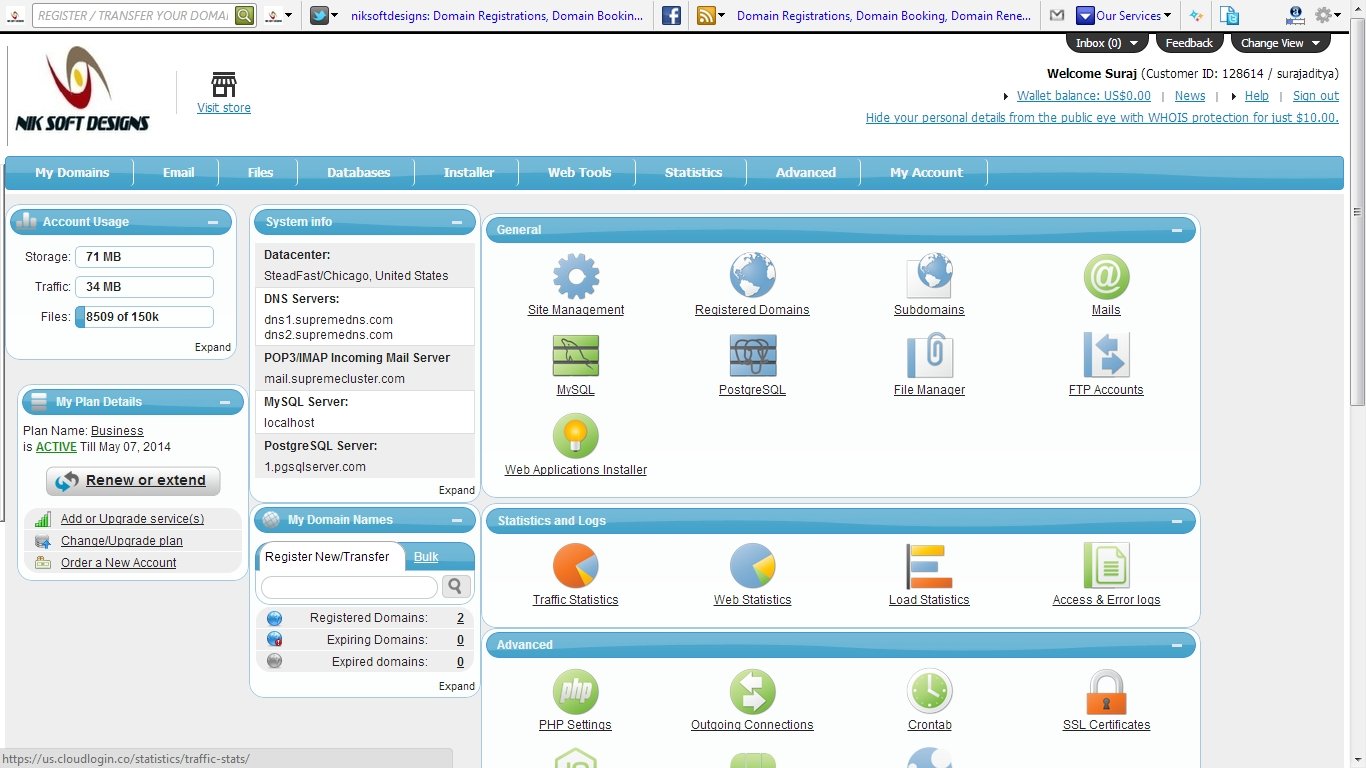Click the Register/Transfer domain toolbar field
Viewport: 1366px width, 768px height.
click(134, 15)
